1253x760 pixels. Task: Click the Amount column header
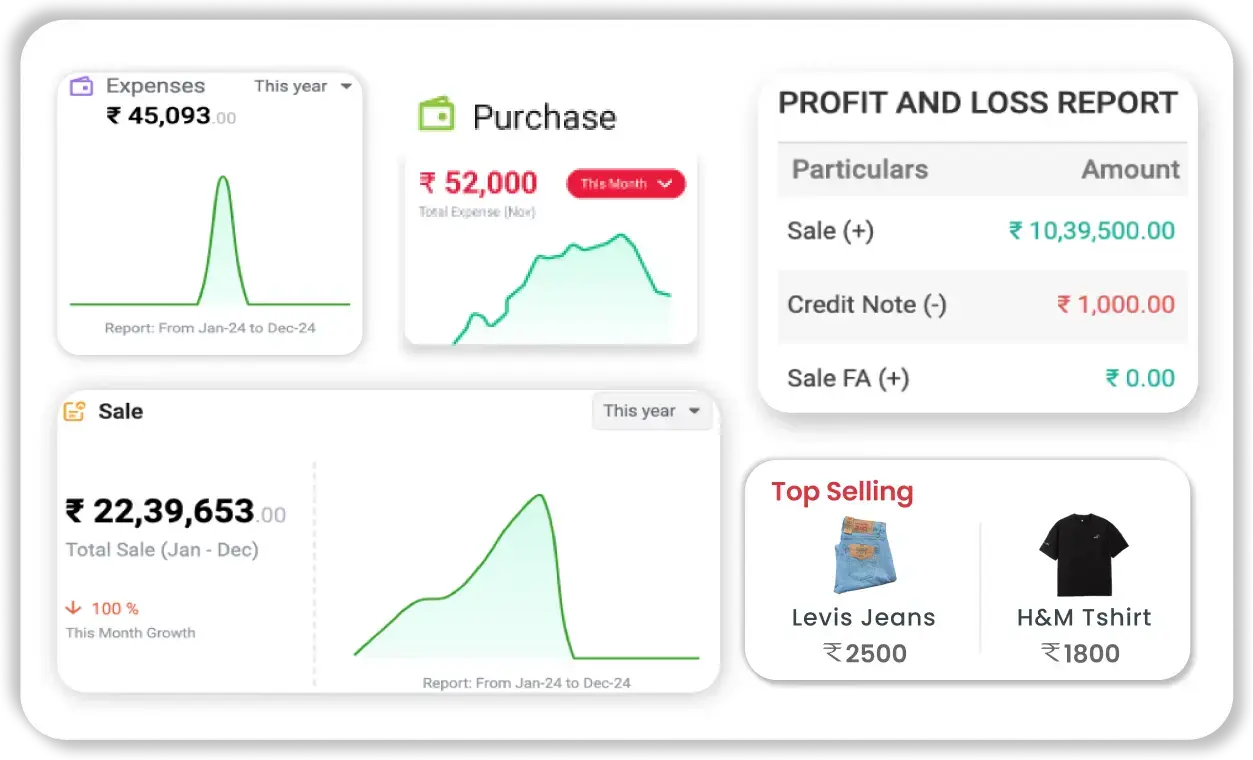[x=1130, y=170]
